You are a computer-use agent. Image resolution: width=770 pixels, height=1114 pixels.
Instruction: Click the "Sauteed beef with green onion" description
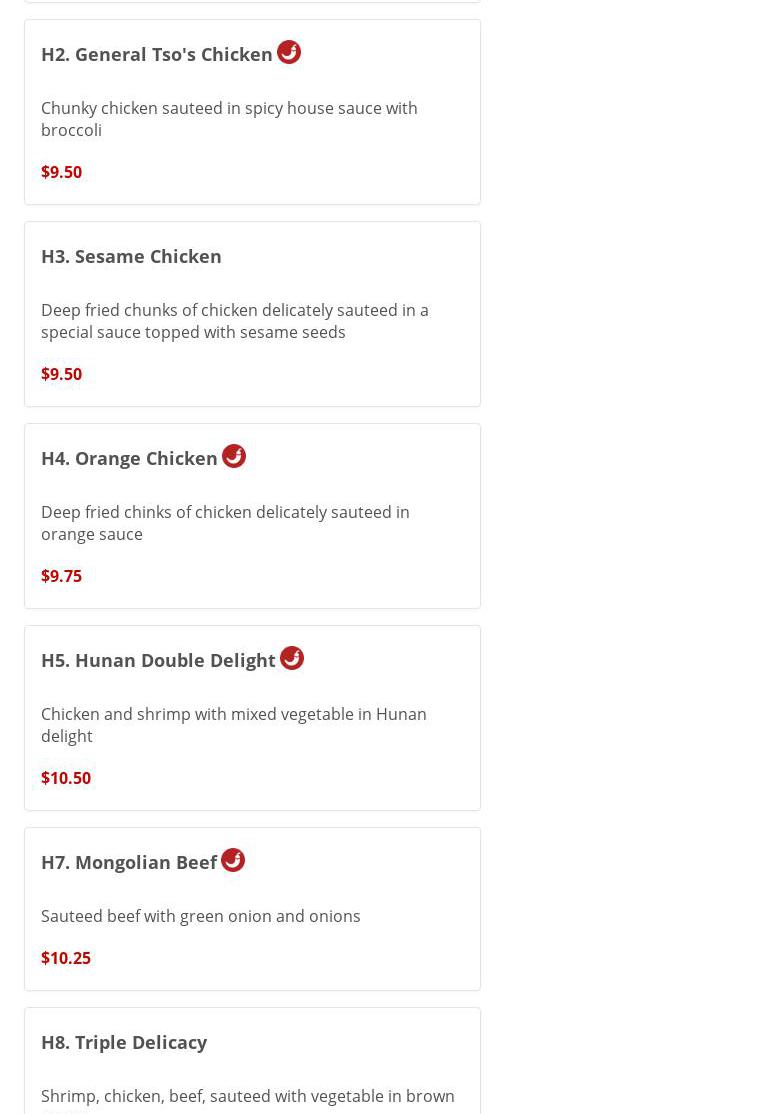200,916
